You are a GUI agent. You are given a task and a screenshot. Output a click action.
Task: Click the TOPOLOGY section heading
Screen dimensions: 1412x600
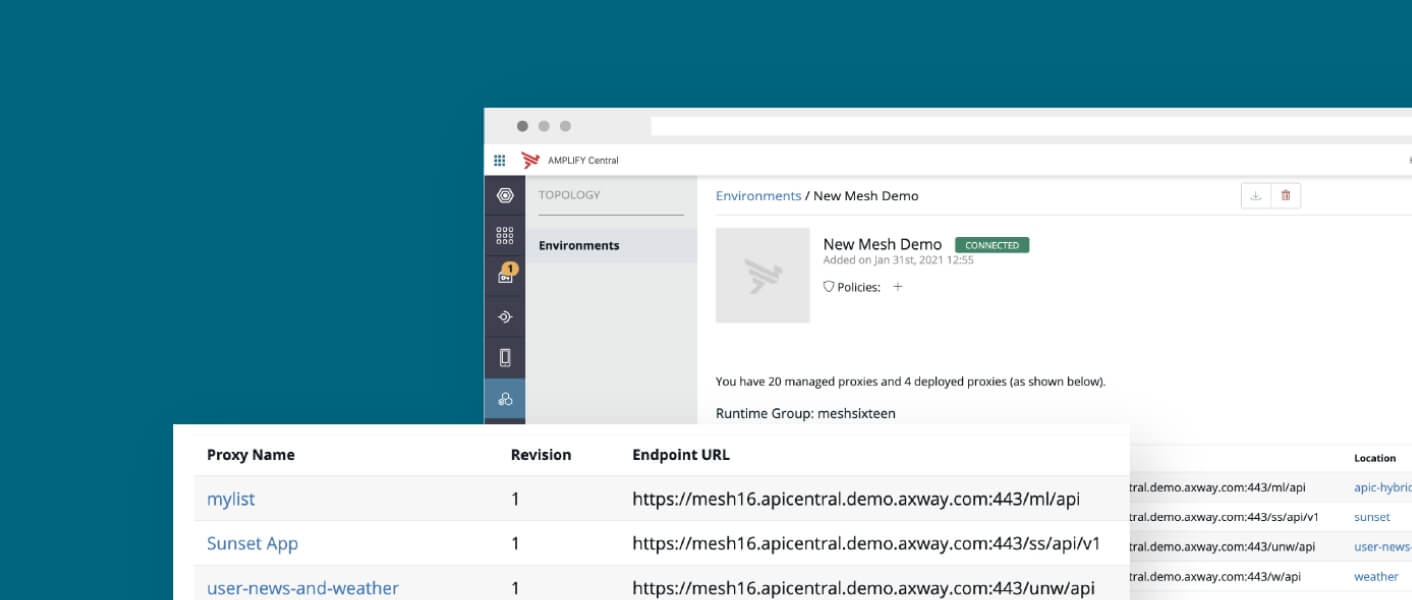point(569,195)
